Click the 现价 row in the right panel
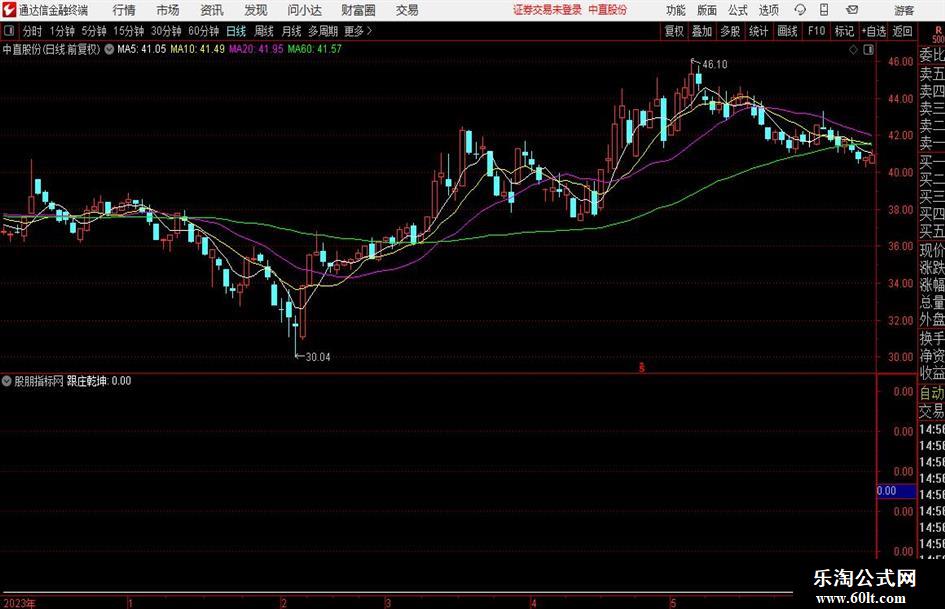 tap(932, 250)
